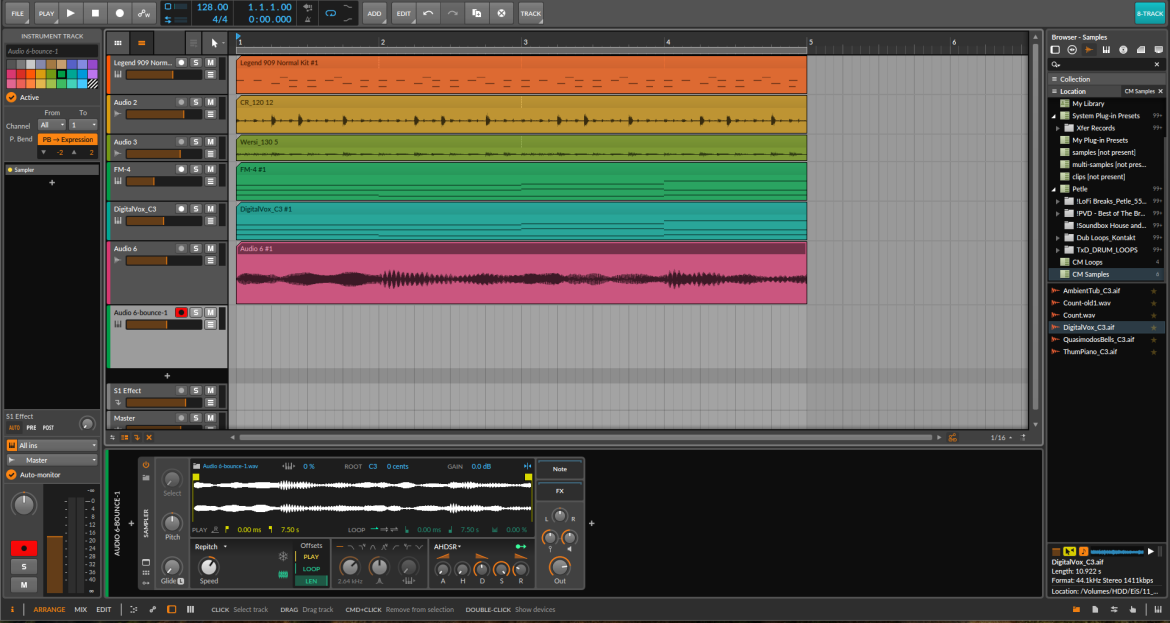Select the music disc browser icon
Viewport: 1170px width, 623px height.
(1123, 50)
